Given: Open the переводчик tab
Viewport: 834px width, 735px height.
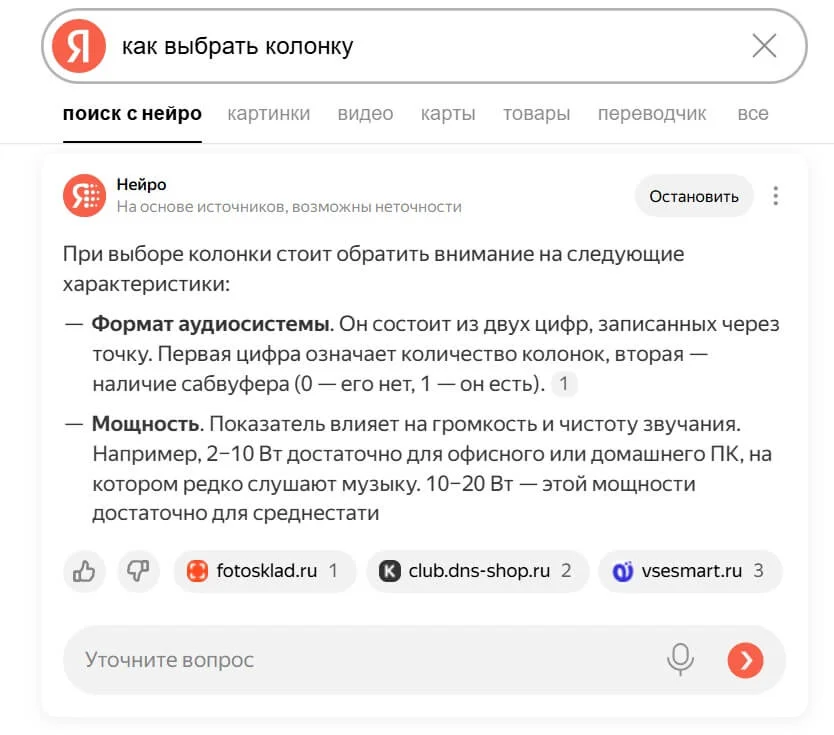Looking at the screenshot, I should point(652,113).
